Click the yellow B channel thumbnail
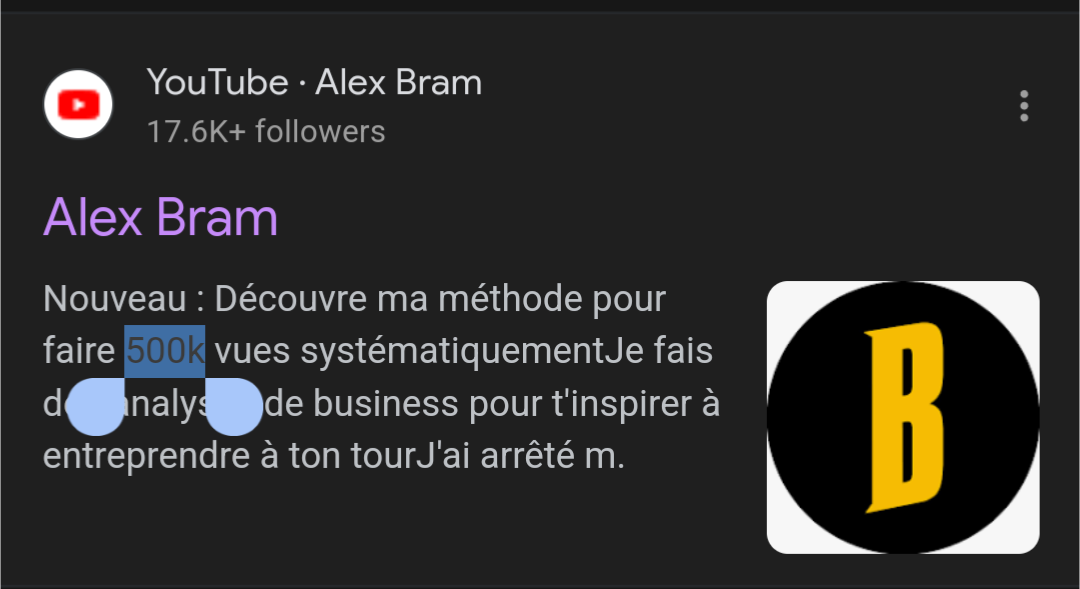The image size is (1080, 589). (903, 417)
